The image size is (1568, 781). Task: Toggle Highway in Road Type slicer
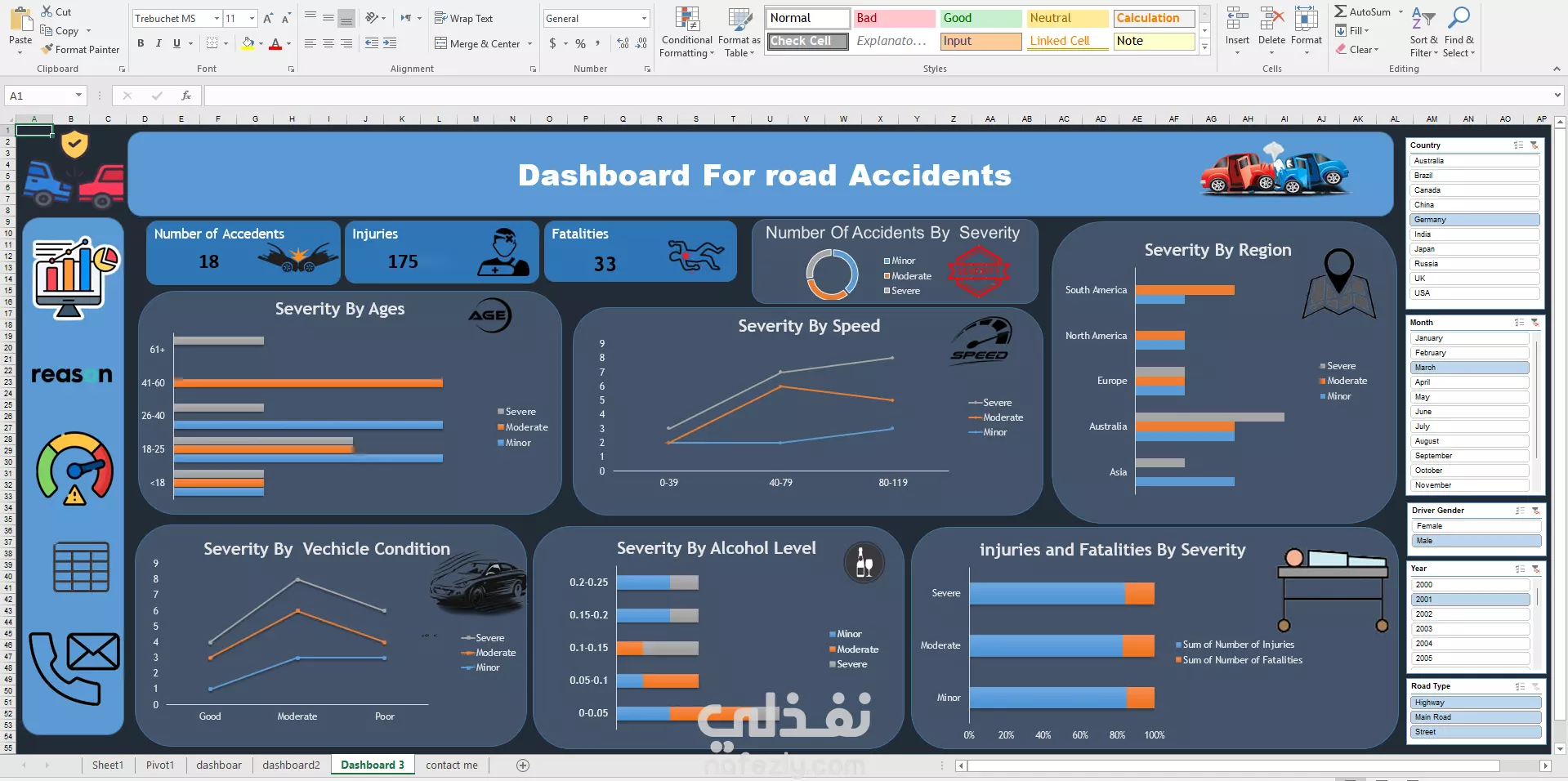click(x=1476, y=703)
